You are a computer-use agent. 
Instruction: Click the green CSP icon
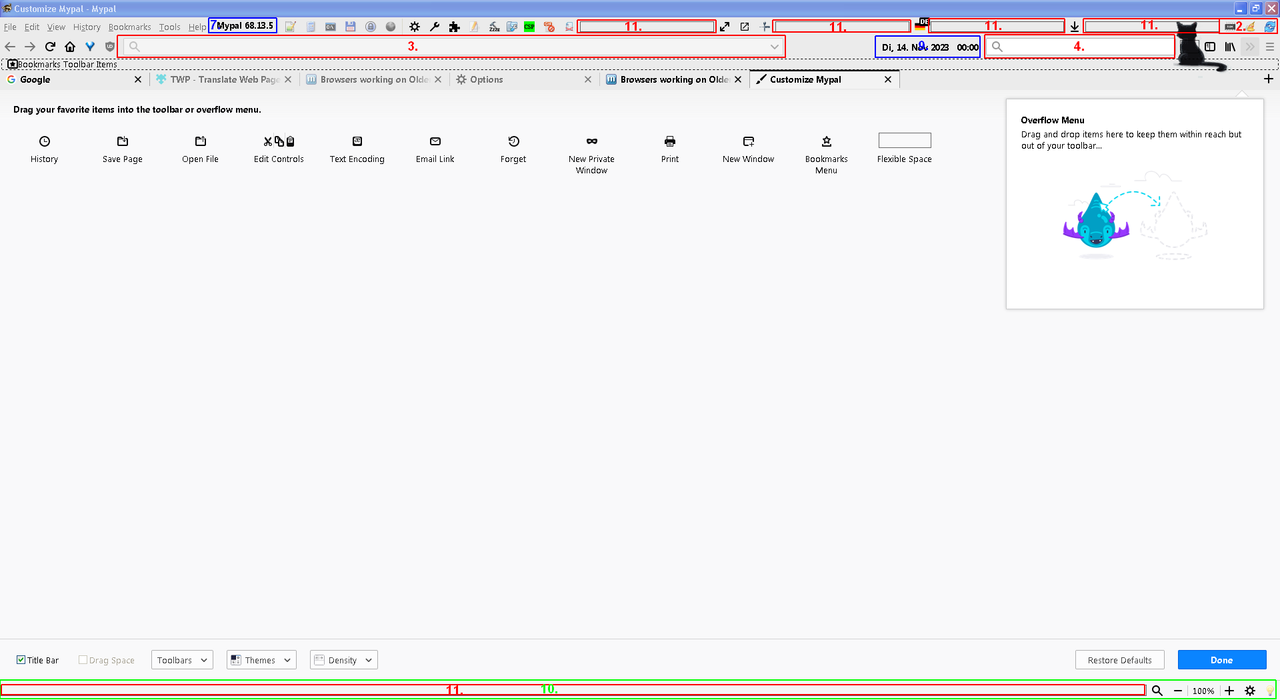click(x=529, y=26)
